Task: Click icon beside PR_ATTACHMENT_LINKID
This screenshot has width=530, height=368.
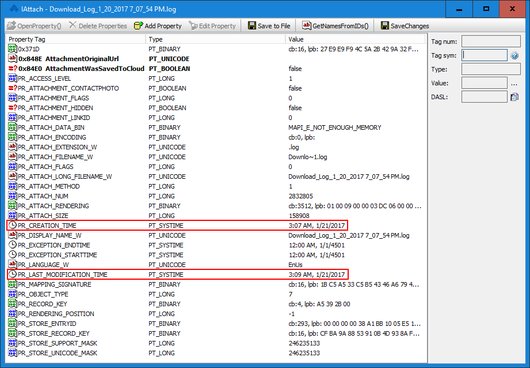Action: (12, 118)
